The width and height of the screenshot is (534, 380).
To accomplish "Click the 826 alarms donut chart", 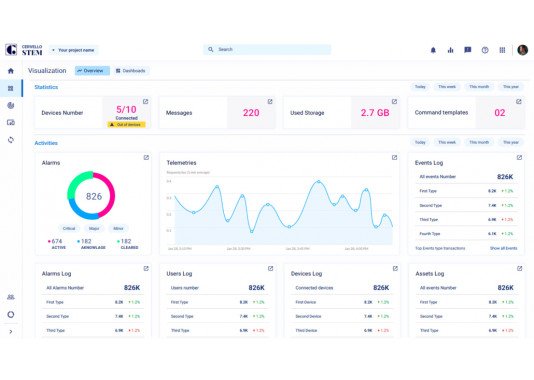I will point(91,195).
